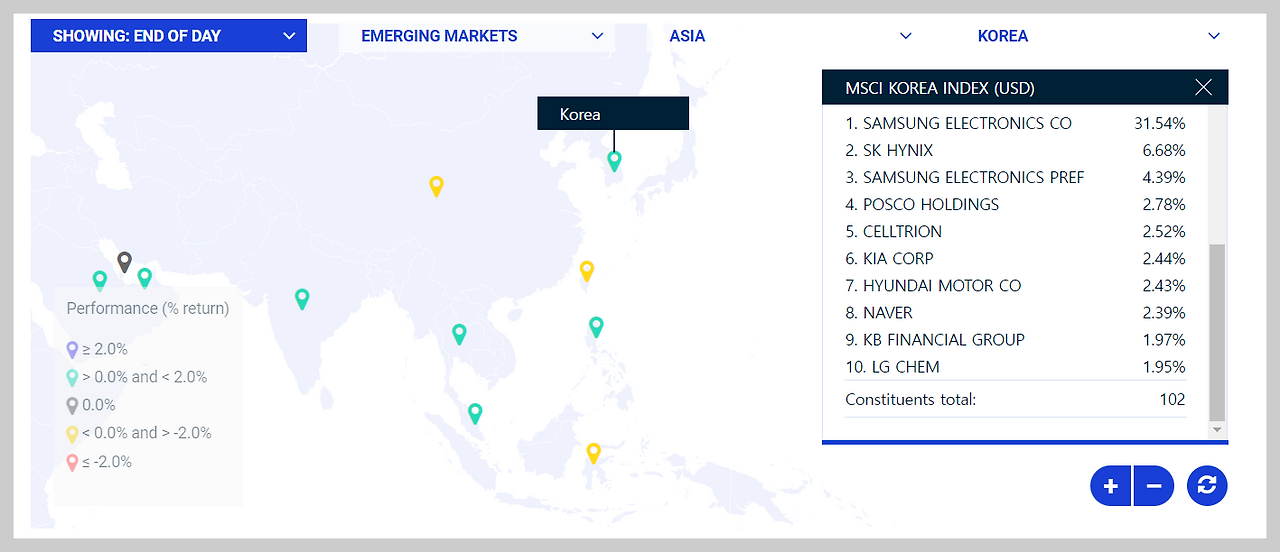Zoom in with the plus button
1280x552 pixels.
tap(1111, 486)
